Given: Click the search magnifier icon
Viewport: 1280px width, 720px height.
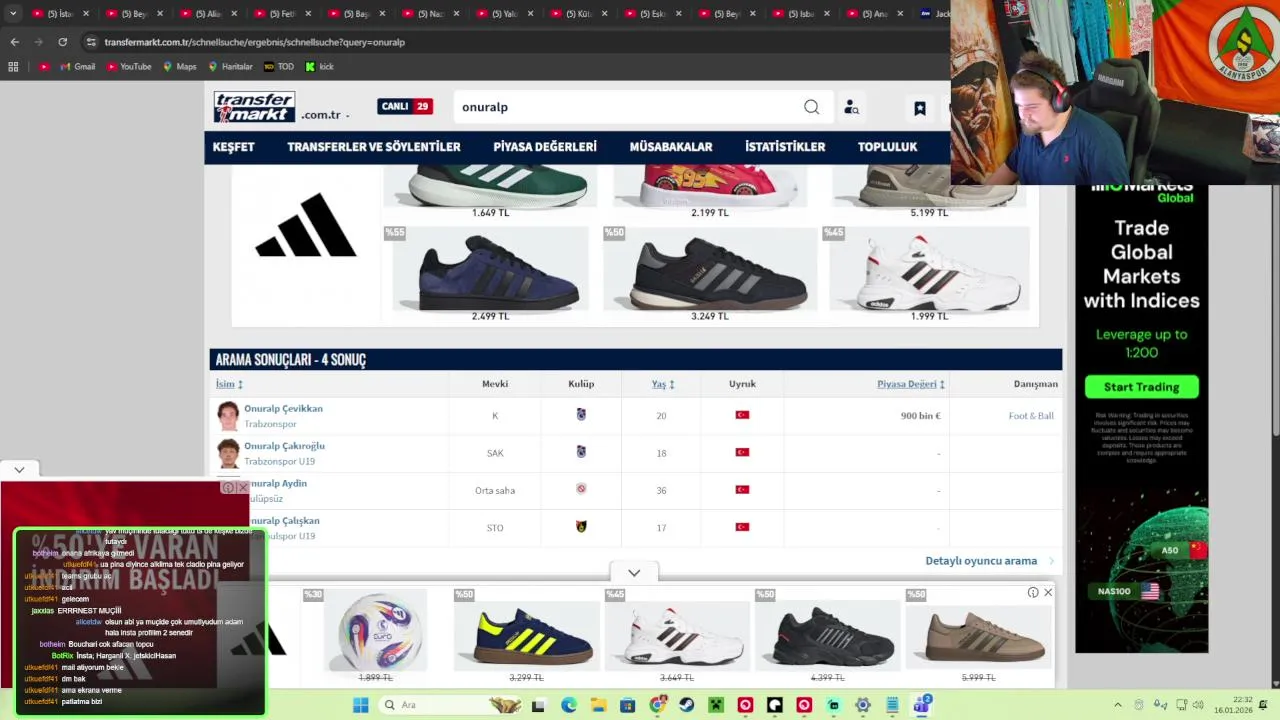Looking at the screenshot, I should point(811,107).
